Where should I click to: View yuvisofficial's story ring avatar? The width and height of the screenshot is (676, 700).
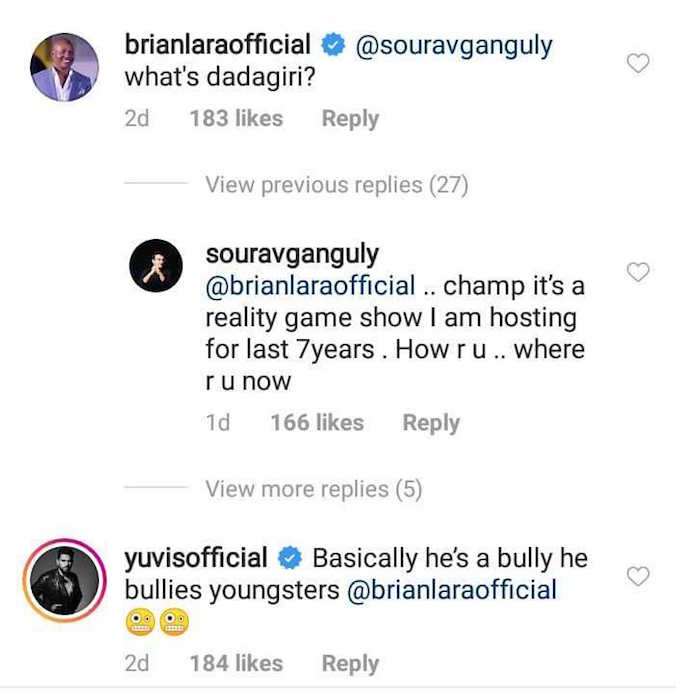coord(64,580)
